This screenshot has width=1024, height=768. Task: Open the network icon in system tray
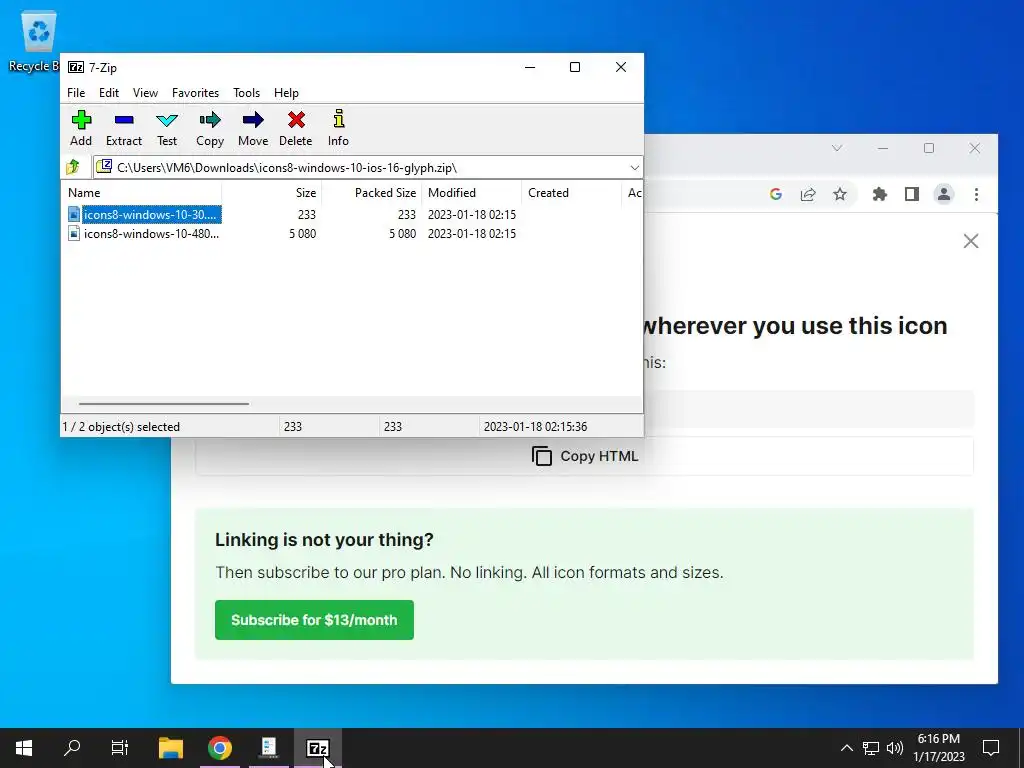tap(871, 748)
